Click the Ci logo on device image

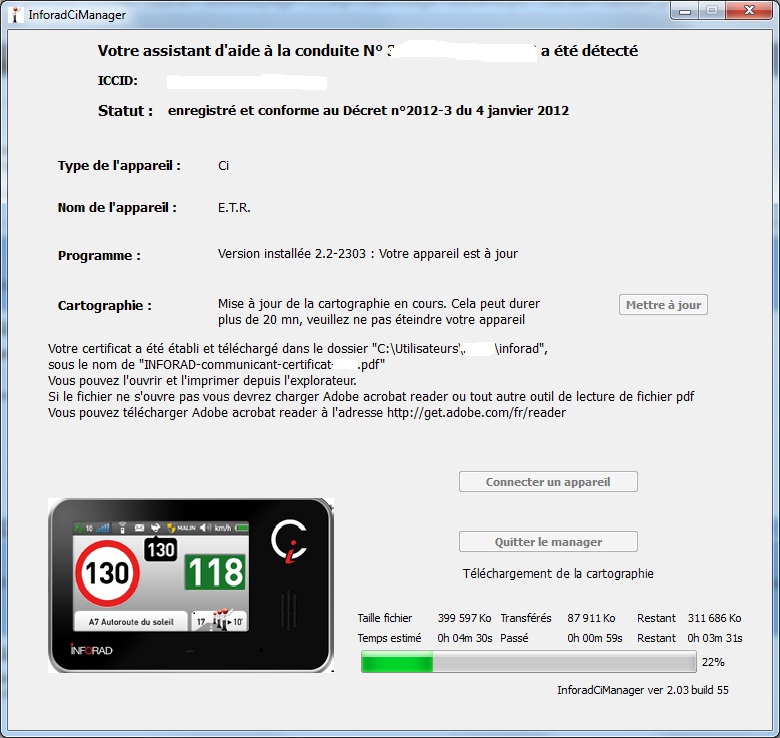click(290, 541)
